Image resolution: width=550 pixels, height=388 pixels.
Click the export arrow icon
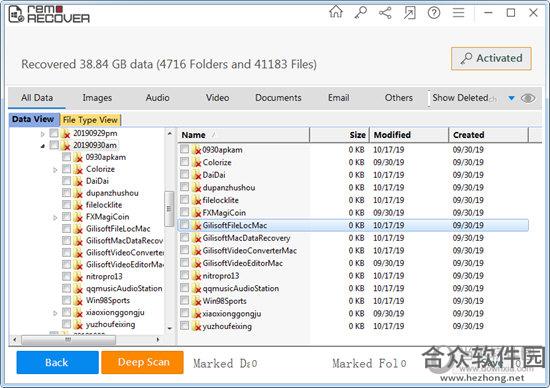(409, 13)
